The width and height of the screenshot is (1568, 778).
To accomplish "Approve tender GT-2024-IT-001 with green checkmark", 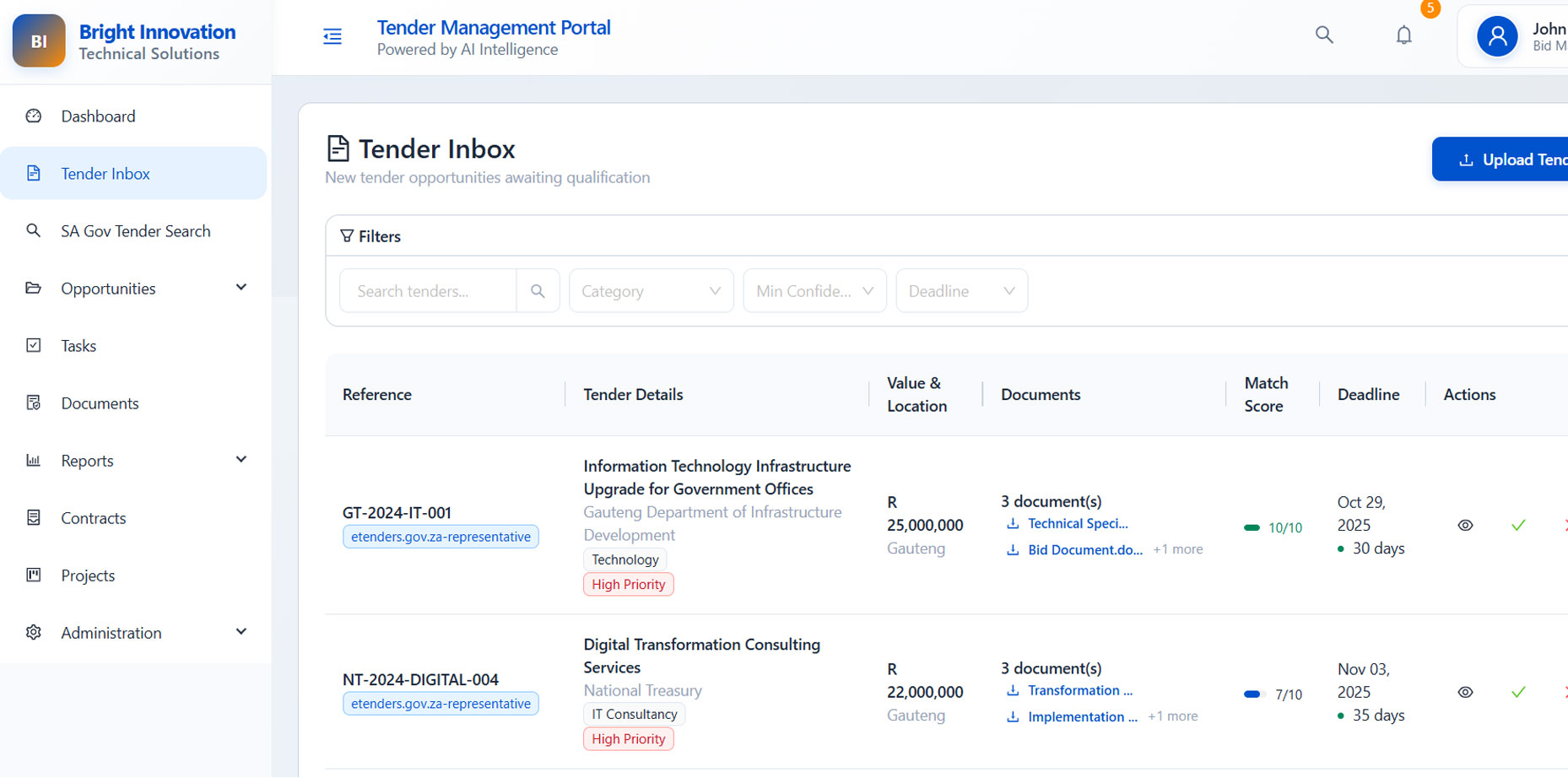I will click(1517, 526).
